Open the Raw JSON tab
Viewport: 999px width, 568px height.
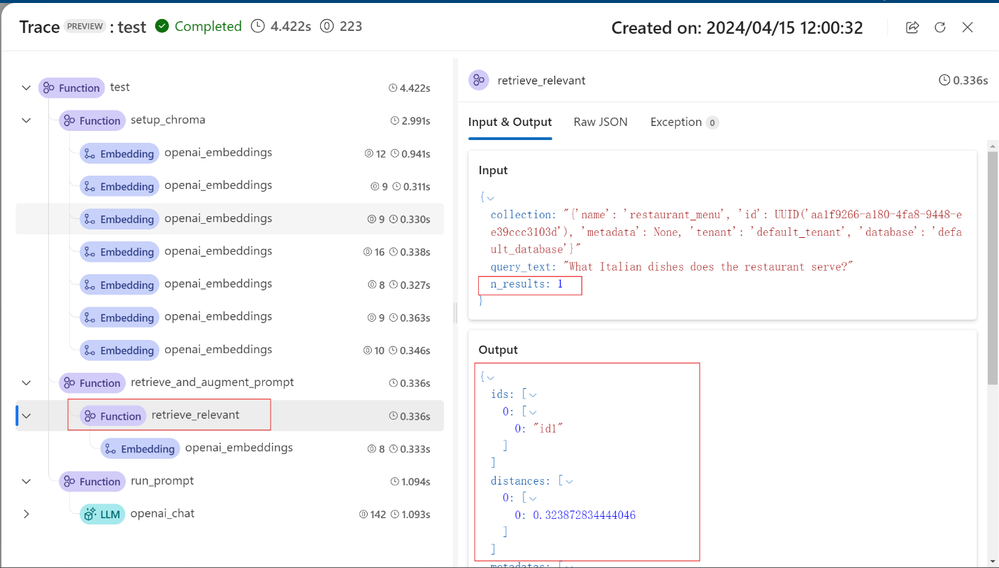pos(600,122)
